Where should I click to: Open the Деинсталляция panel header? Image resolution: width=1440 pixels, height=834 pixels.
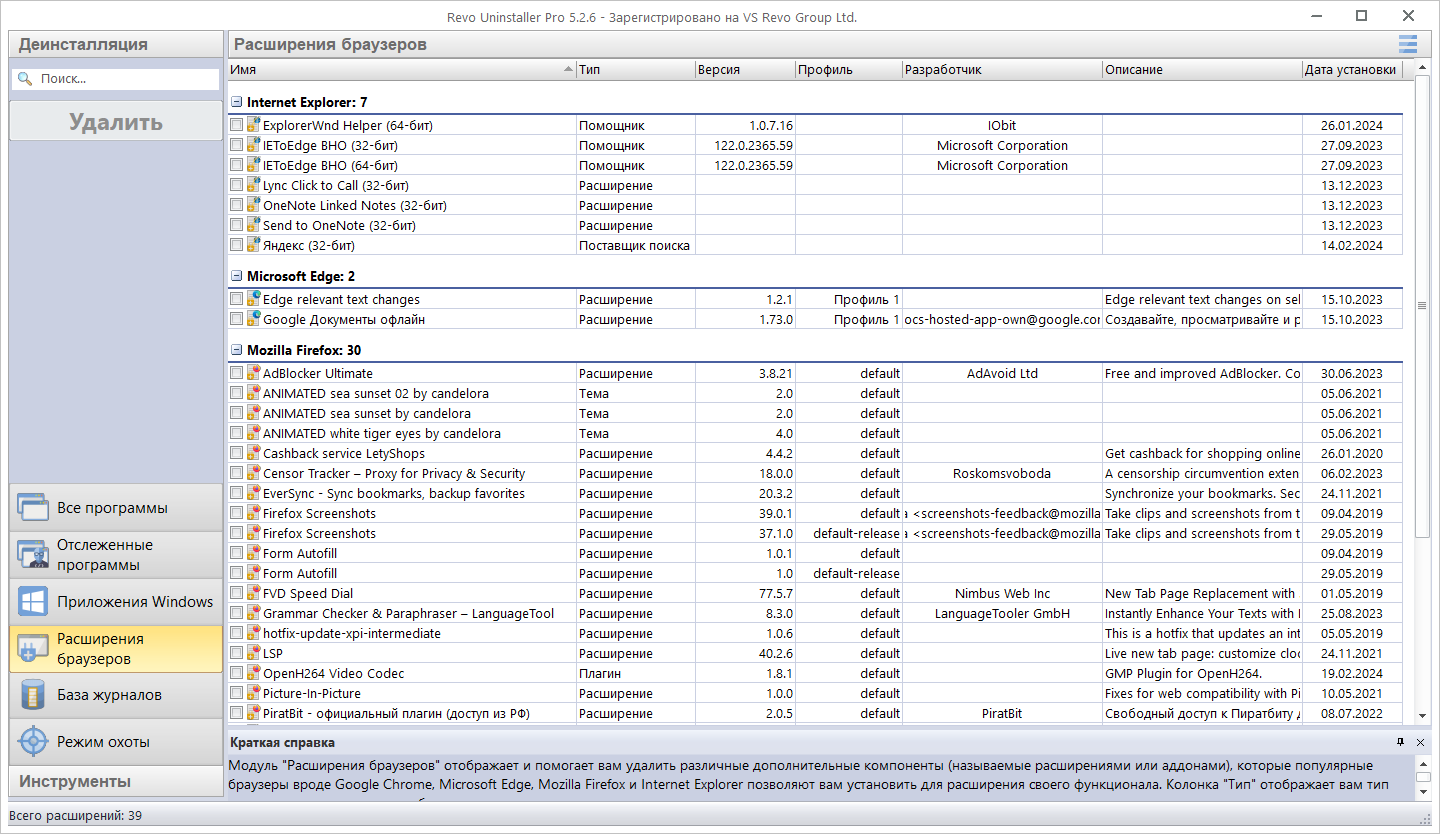tap(116, 44)
